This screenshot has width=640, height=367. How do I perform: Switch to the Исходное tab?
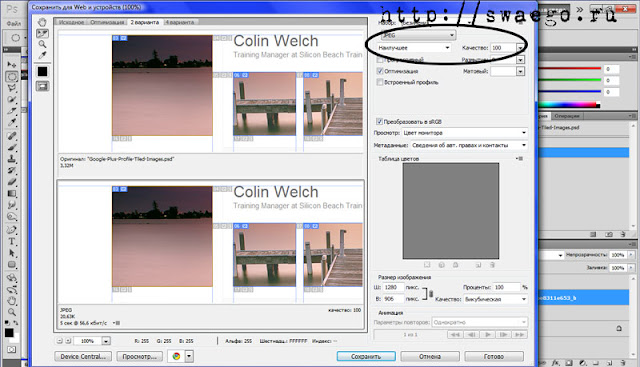point(71,22)
